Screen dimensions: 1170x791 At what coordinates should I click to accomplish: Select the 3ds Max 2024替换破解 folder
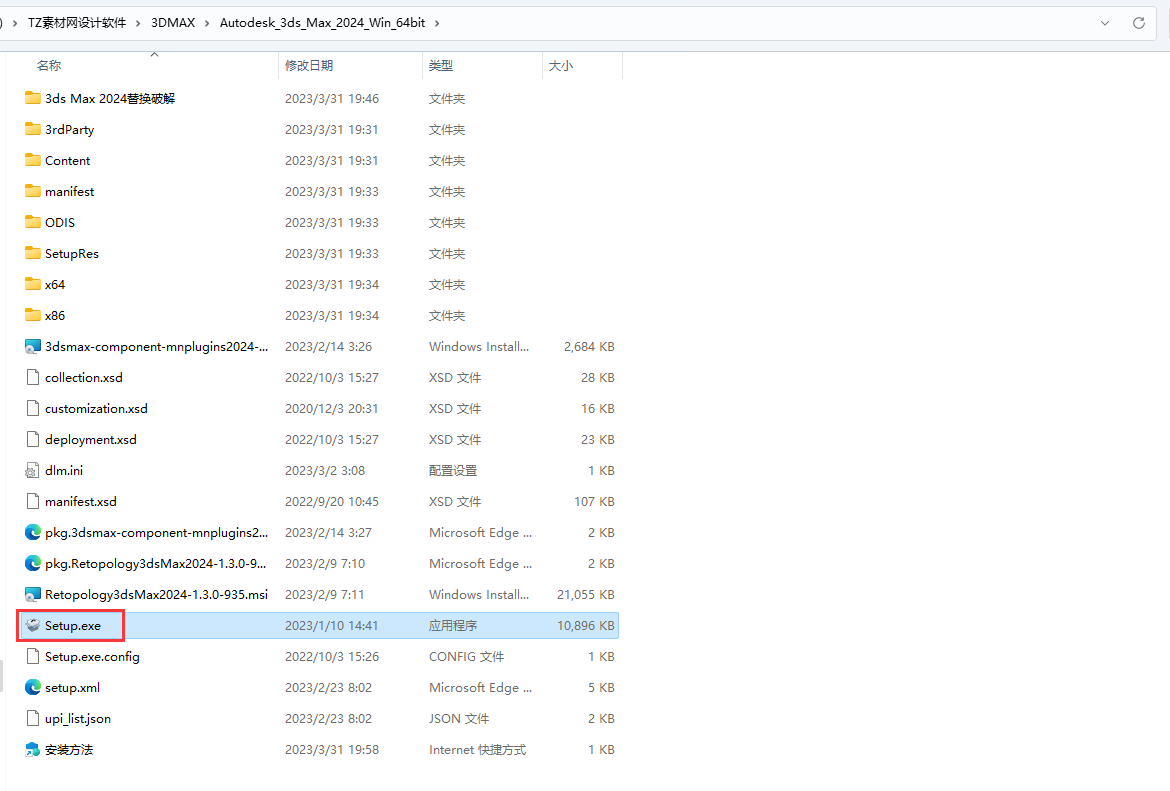click(110, 99)
